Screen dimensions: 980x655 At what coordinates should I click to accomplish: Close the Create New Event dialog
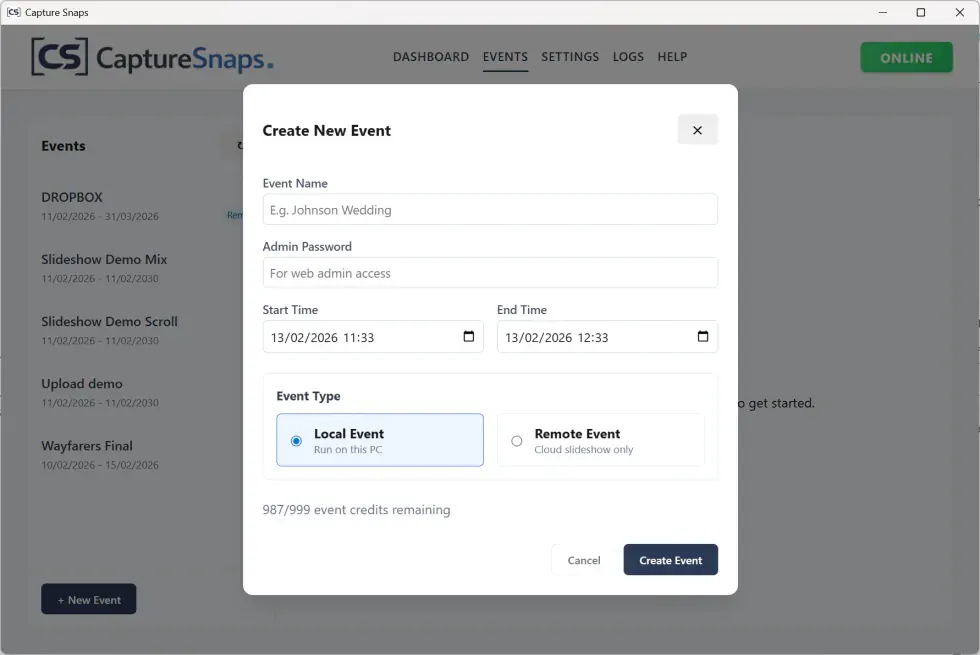click(698, 130)
